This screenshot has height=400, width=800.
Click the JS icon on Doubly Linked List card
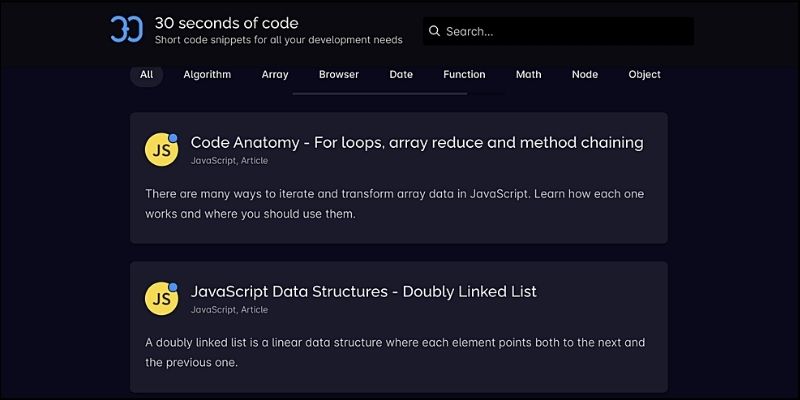[x=161, y=298]
